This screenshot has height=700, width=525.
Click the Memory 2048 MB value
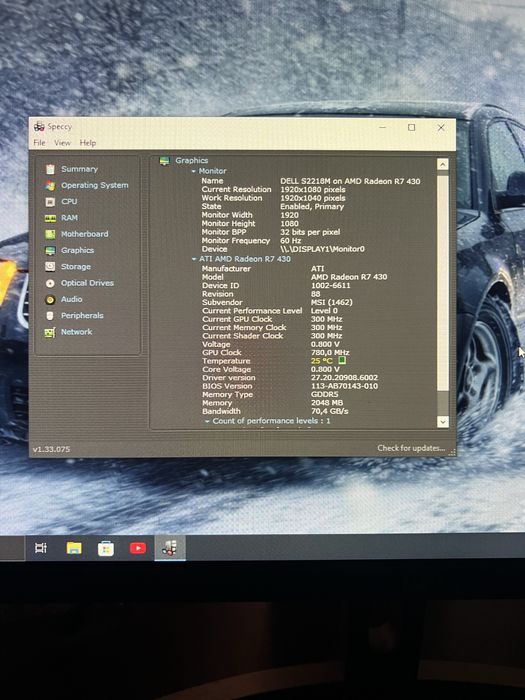327,403
